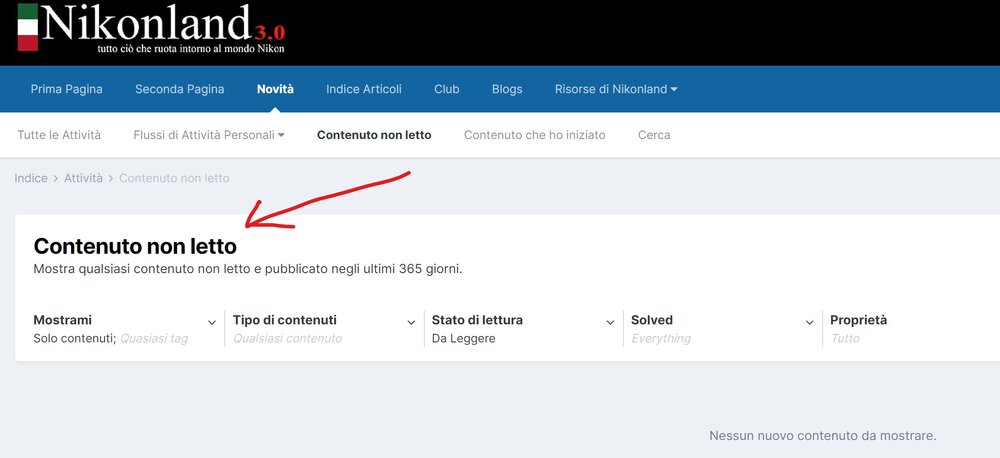Go to Seconda Pagina

coord(179,89)
